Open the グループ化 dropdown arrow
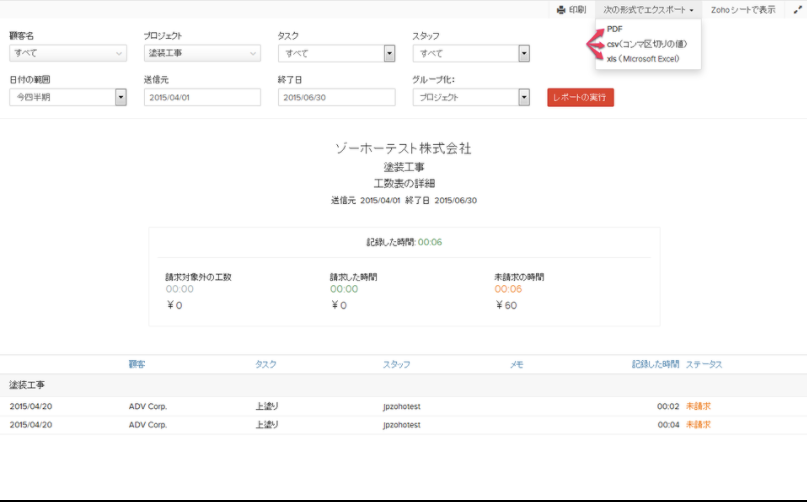The width and height of the screenshot is (807, 502). [524, 98]
